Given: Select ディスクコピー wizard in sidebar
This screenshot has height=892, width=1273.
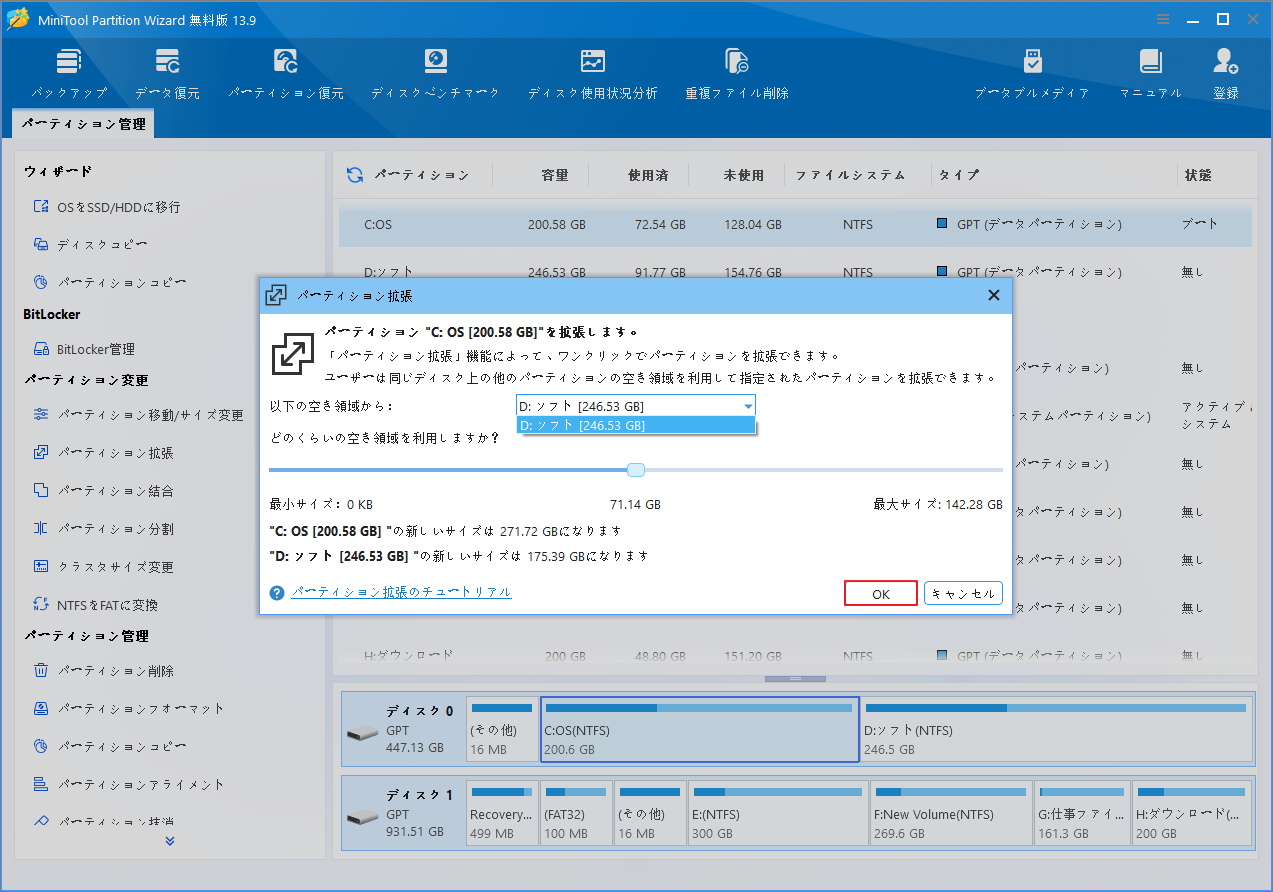Looking at the screenshot, I should coord(91,245).
